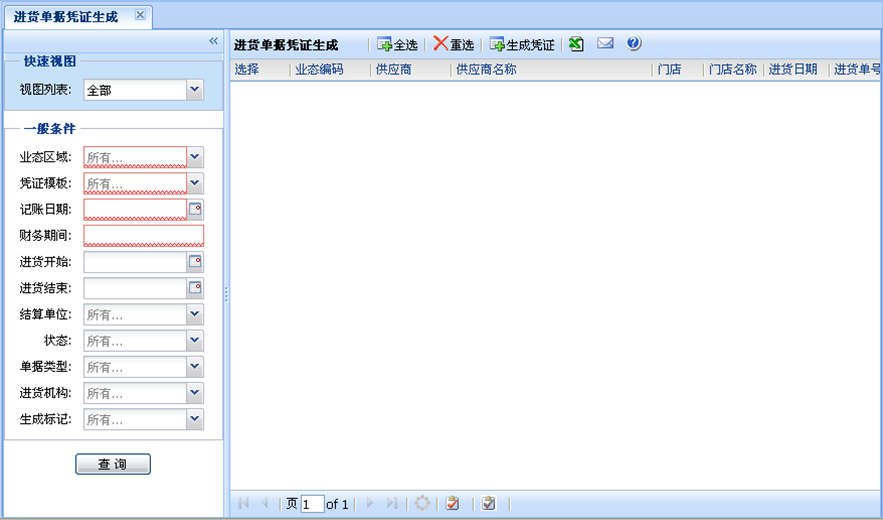This screenshot has width=883, height=520.
Task: Click the first clipboard icon in pager bar
Action: tap(452, 503)
